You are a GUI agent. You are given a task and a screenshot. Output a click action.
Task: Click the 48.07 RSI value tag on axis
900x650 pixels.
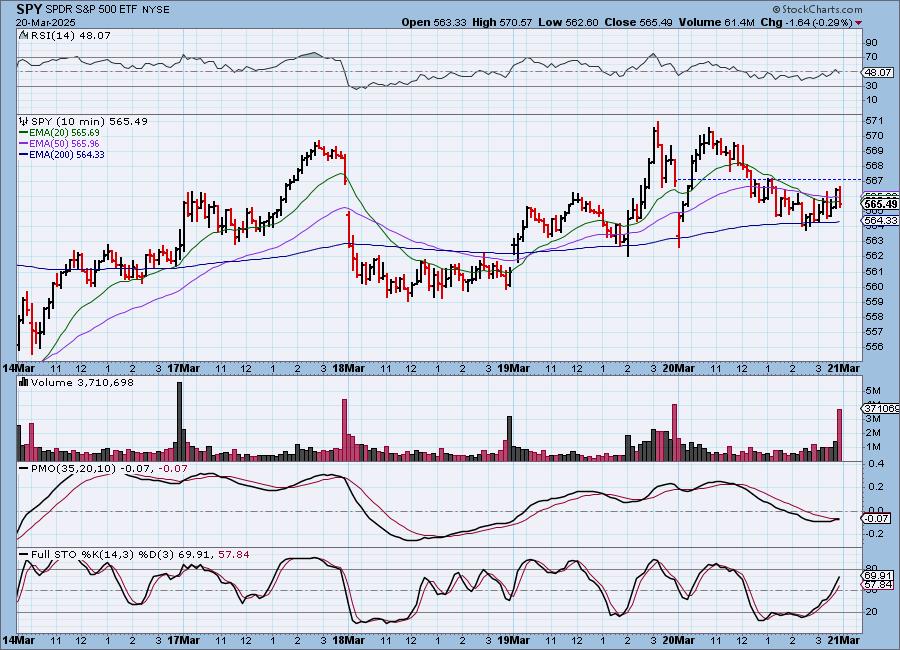tap(877, 72)
